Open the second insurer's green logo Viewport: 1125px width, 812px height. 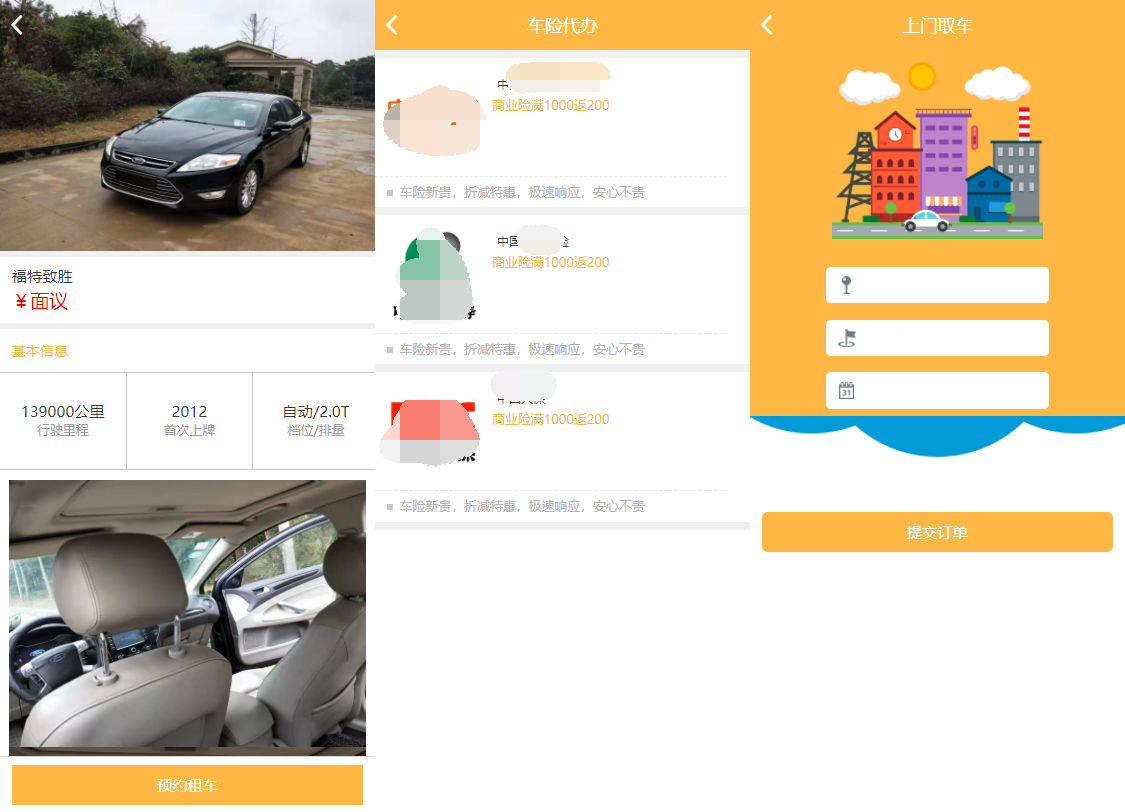click(x=433, y=276)
